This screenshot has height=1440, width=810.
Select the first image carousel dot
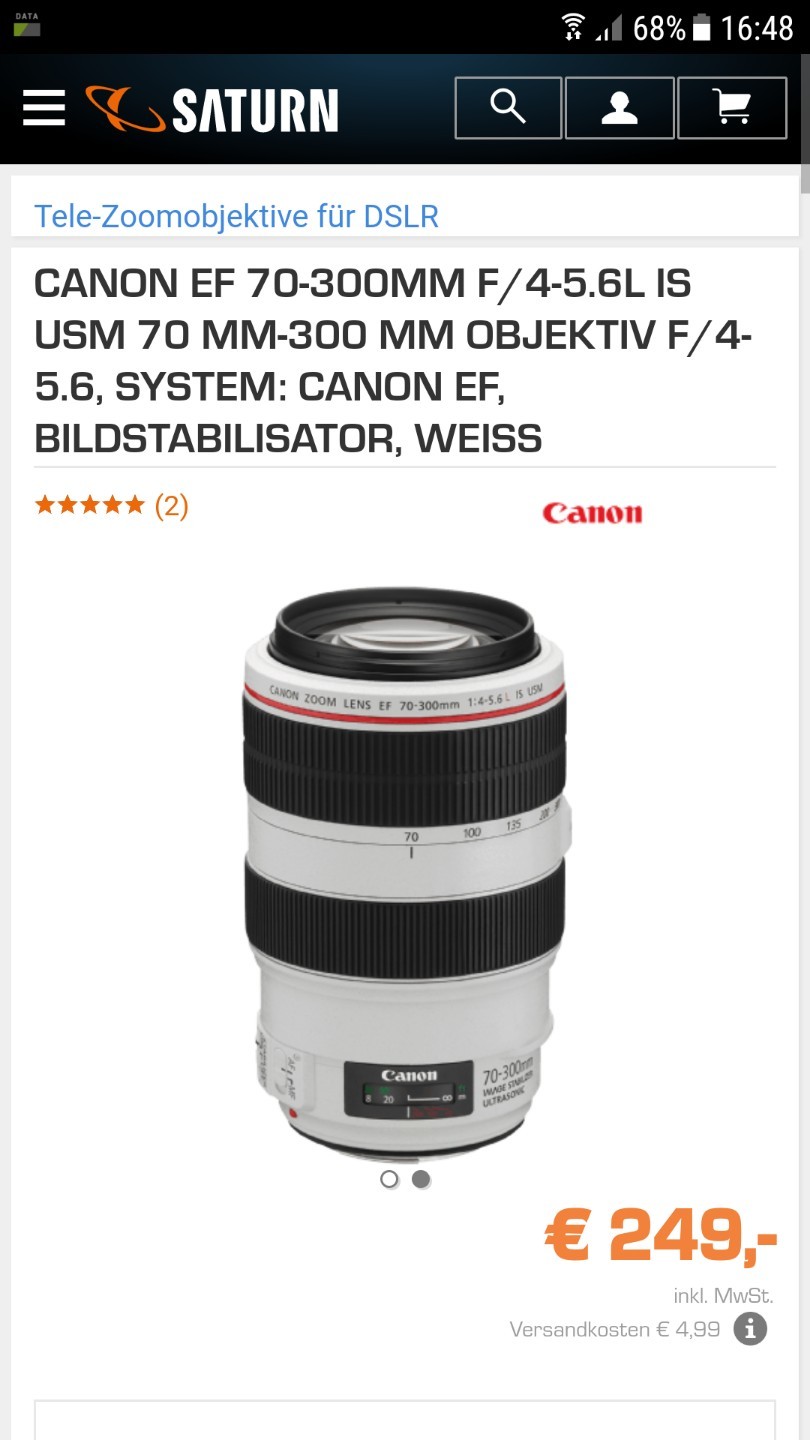point(389,1179)
